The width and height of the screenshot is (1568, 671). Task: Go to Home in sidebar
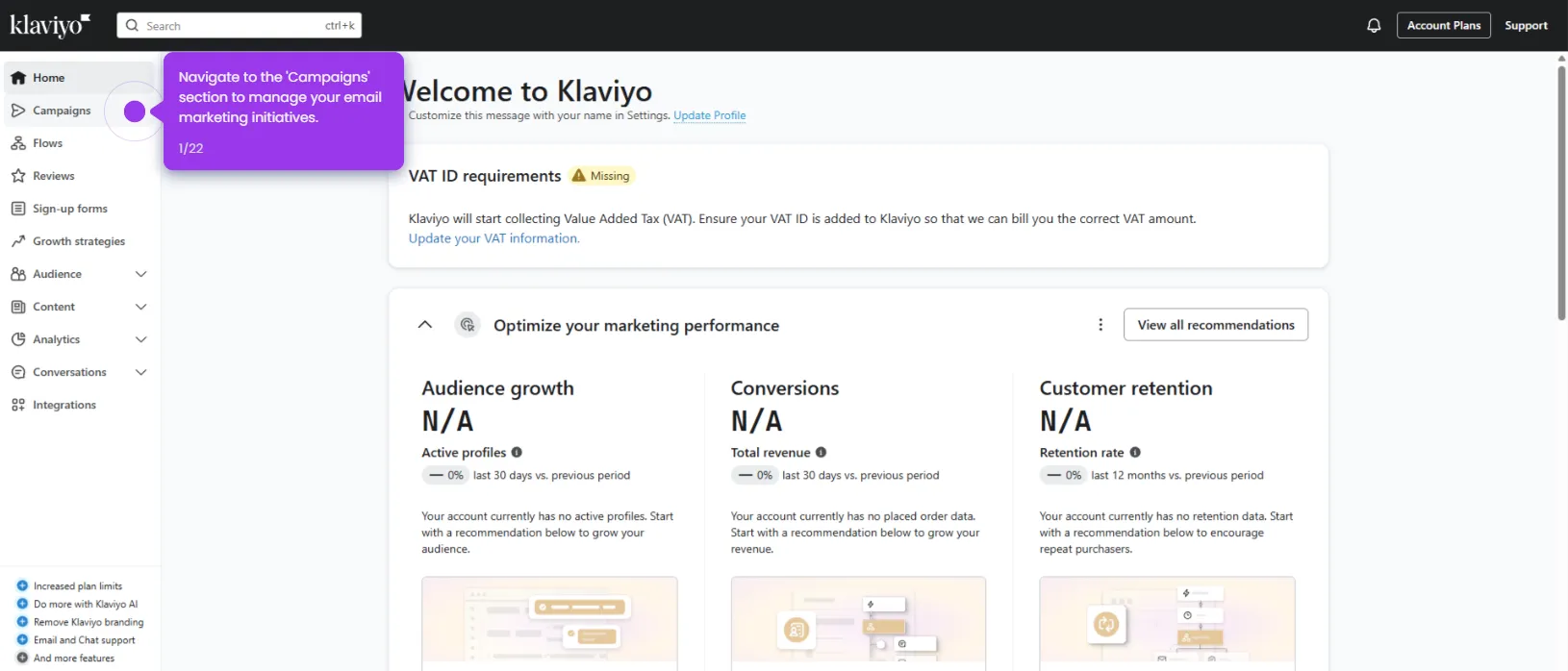(x=79, y=78)
